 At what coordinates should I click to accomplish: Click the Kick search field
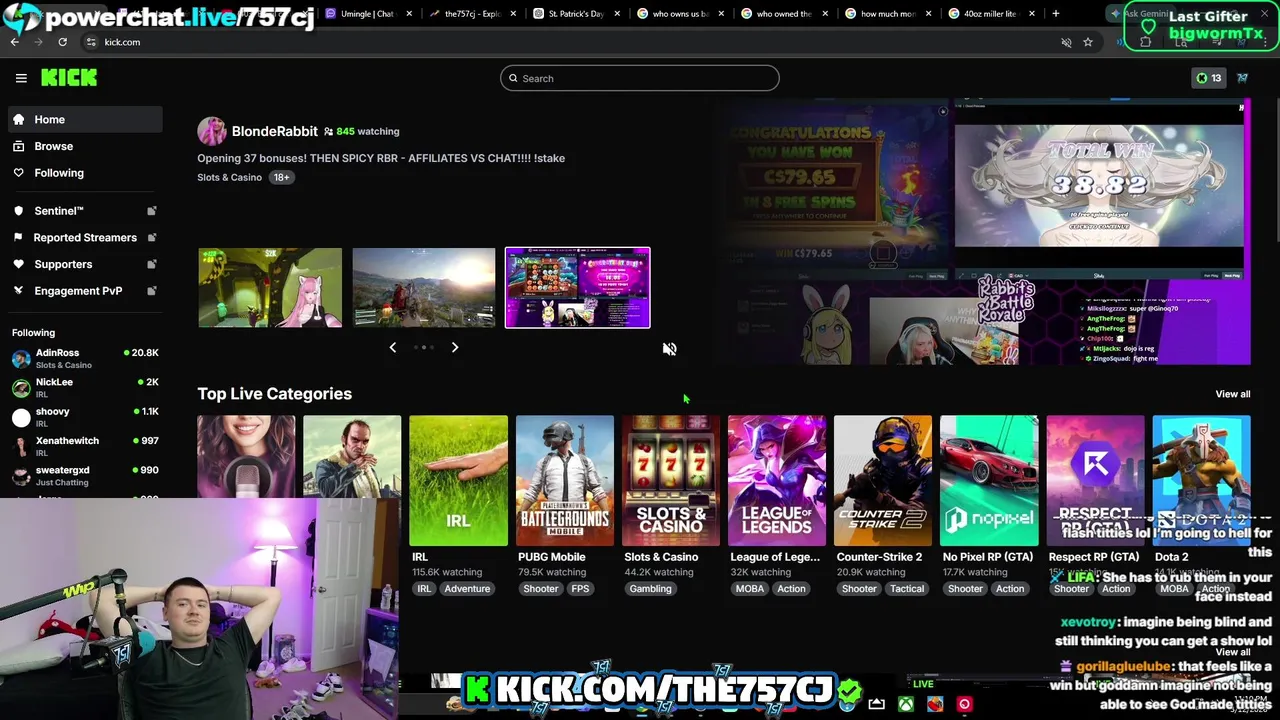pos(640,78)
